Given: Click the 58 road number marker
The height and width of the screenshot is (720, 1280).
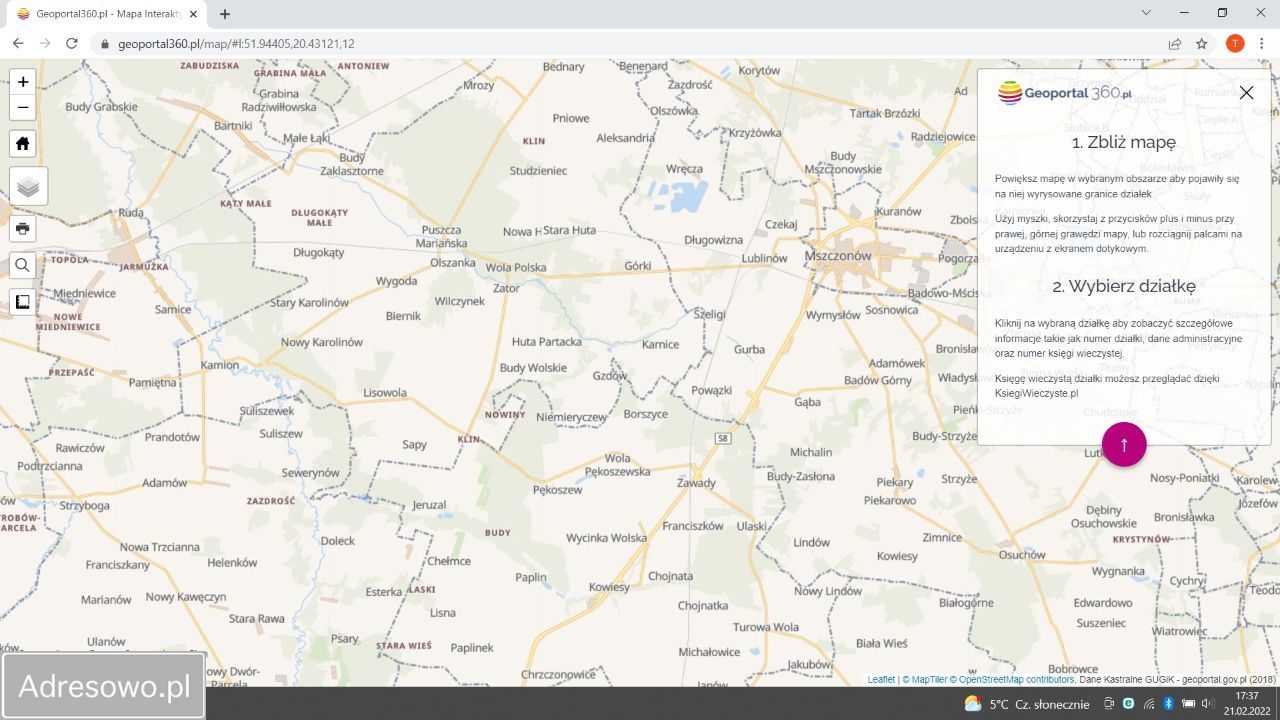Looking at the screenshot, I should click(723, 439).
